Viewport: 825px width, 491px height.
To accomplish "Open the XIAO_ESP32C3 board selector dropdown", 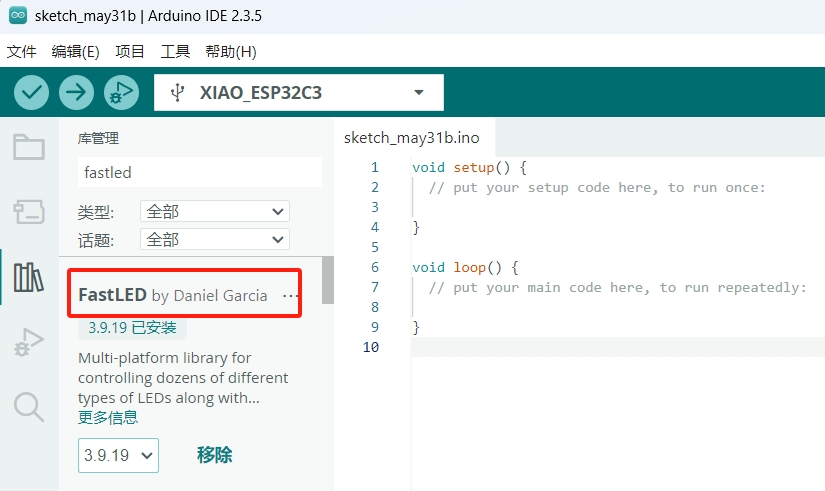I will [299, 93].
